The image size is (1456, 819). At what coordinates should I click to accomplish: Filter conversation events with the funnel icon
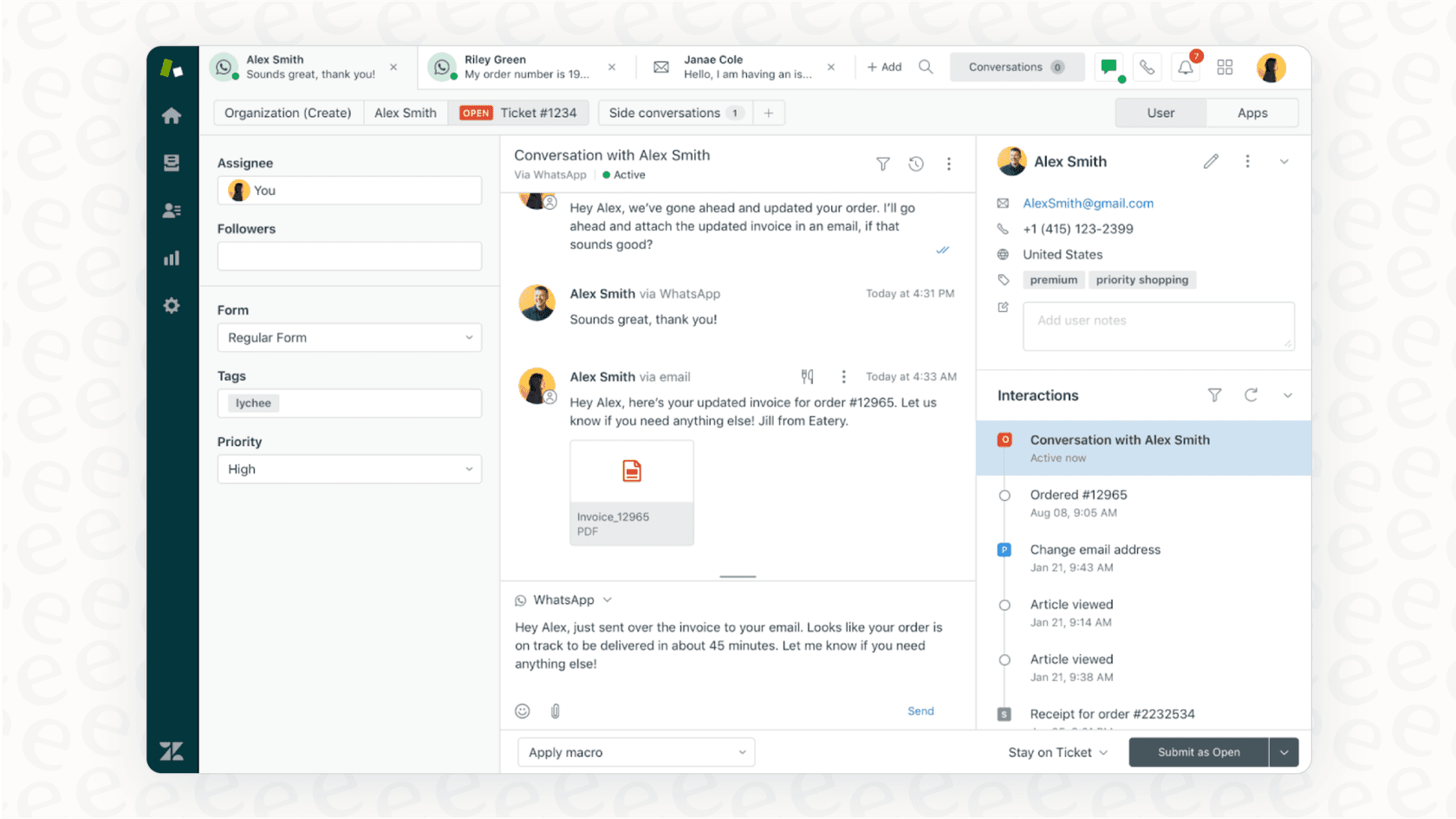882,164
